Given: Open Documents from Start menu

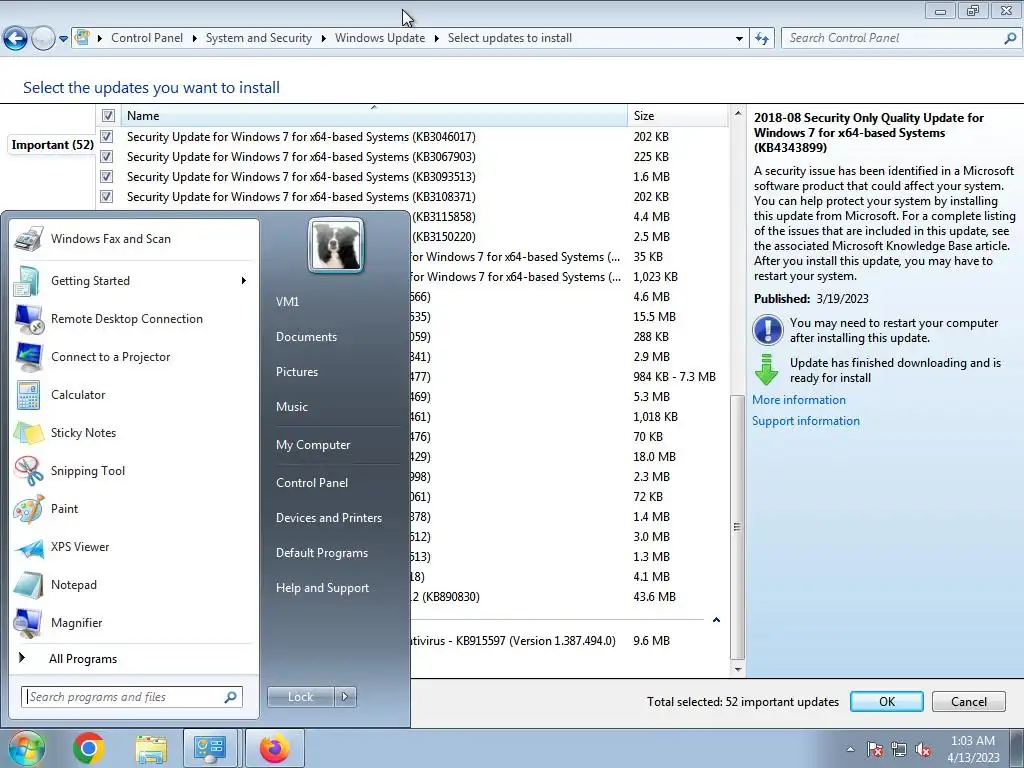Looking at the screenshot, I should point(306,337).
